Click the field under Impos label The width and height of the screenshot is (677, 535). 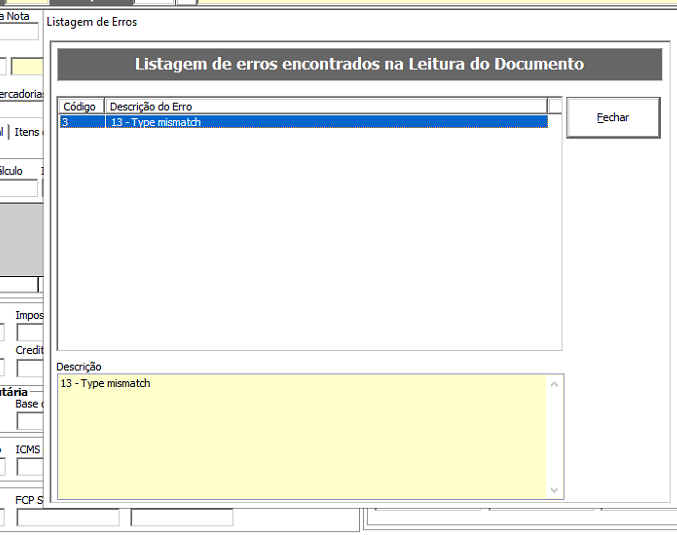point(30,333)
